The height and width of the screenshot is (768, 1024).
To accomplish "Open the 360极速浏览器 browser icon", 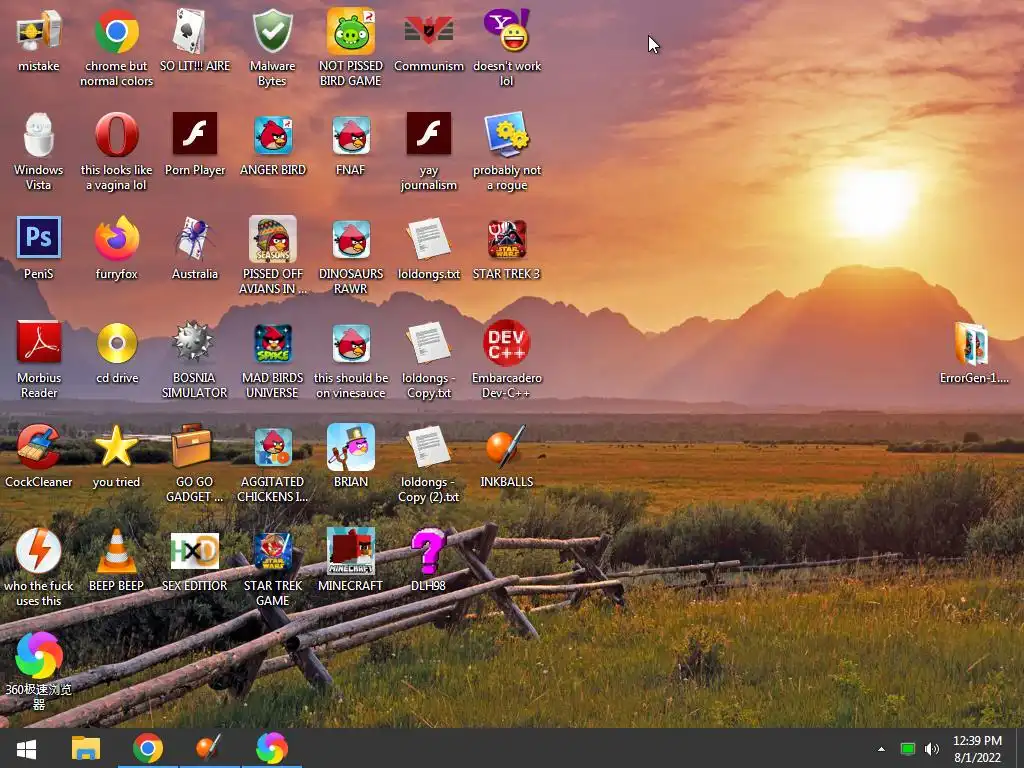I will tap(39, 654).
